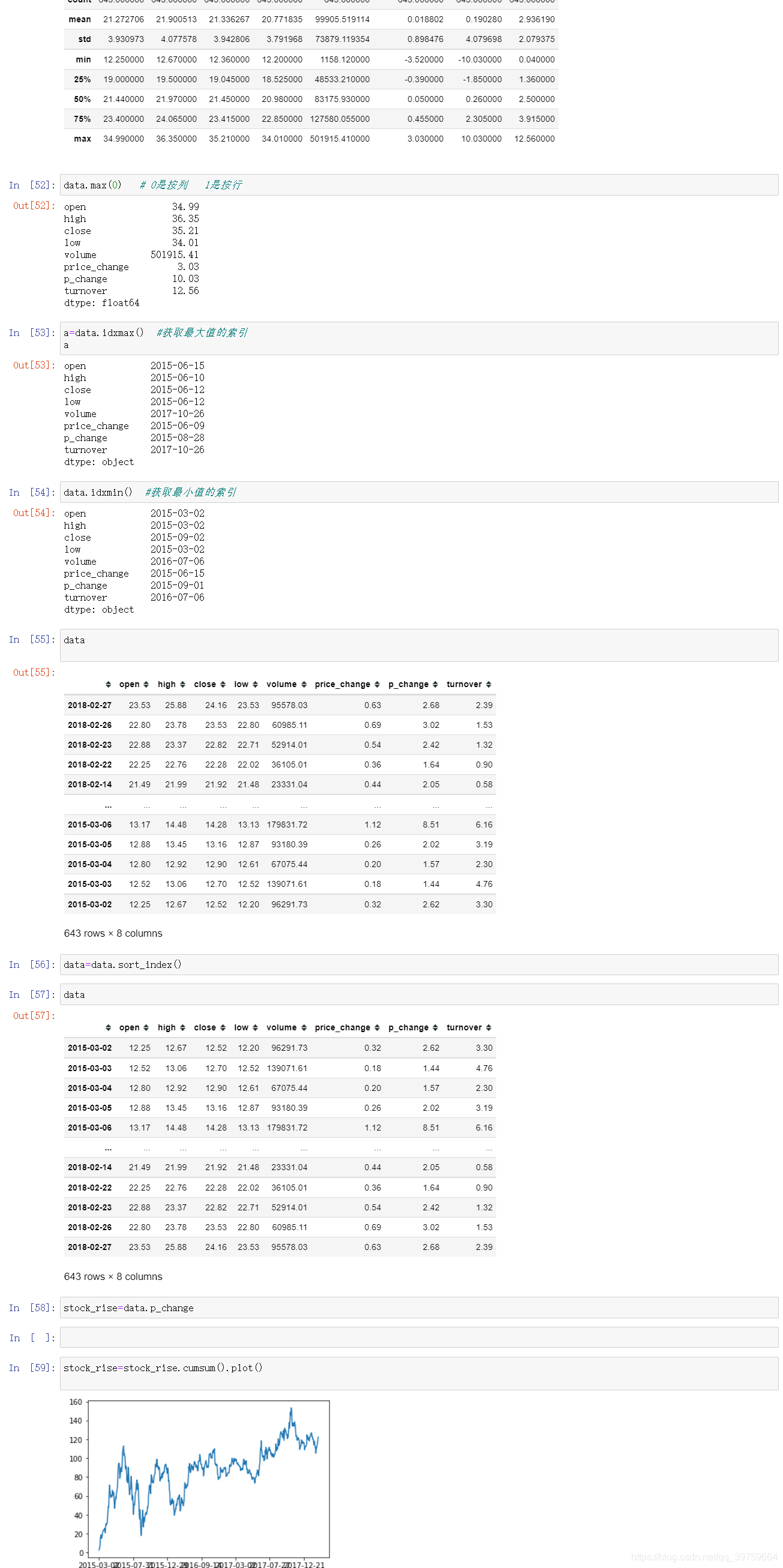Sort by low column in Out[57] table
The image size is (783, 1568).
tap(255, 1027)
